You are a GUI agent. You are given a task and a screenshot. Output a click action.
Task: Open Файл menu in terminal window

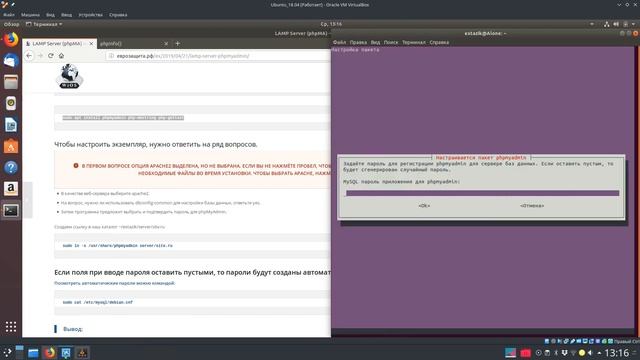coord(339,42)
